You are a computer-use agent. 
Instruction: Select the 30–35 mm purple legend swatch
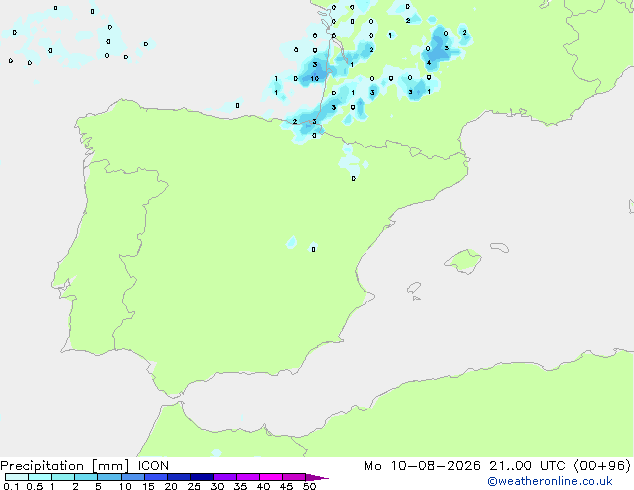225,477
